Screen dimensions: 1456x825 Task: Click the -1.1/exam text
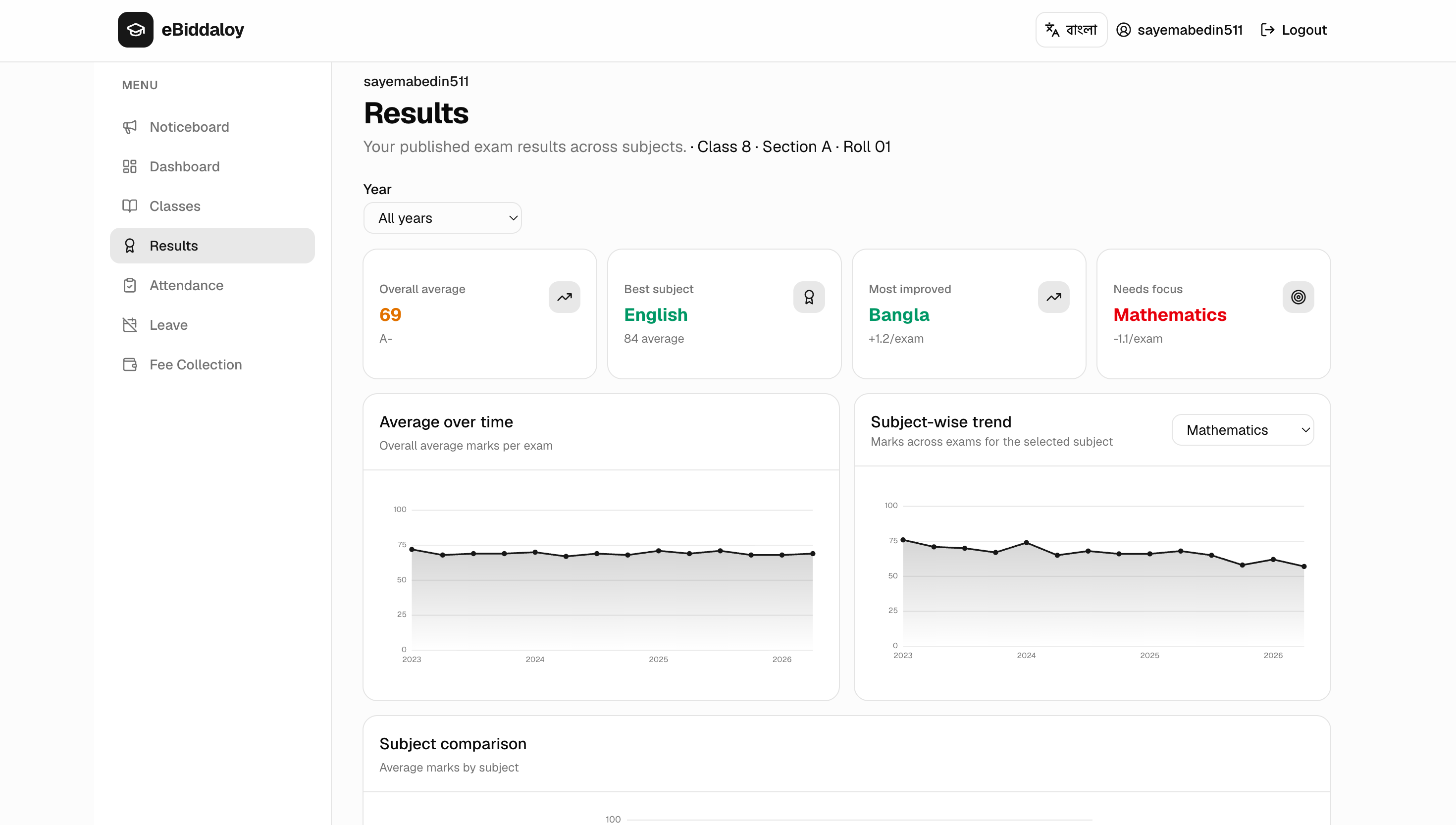pyautogui.click(x=1138, y=339)
